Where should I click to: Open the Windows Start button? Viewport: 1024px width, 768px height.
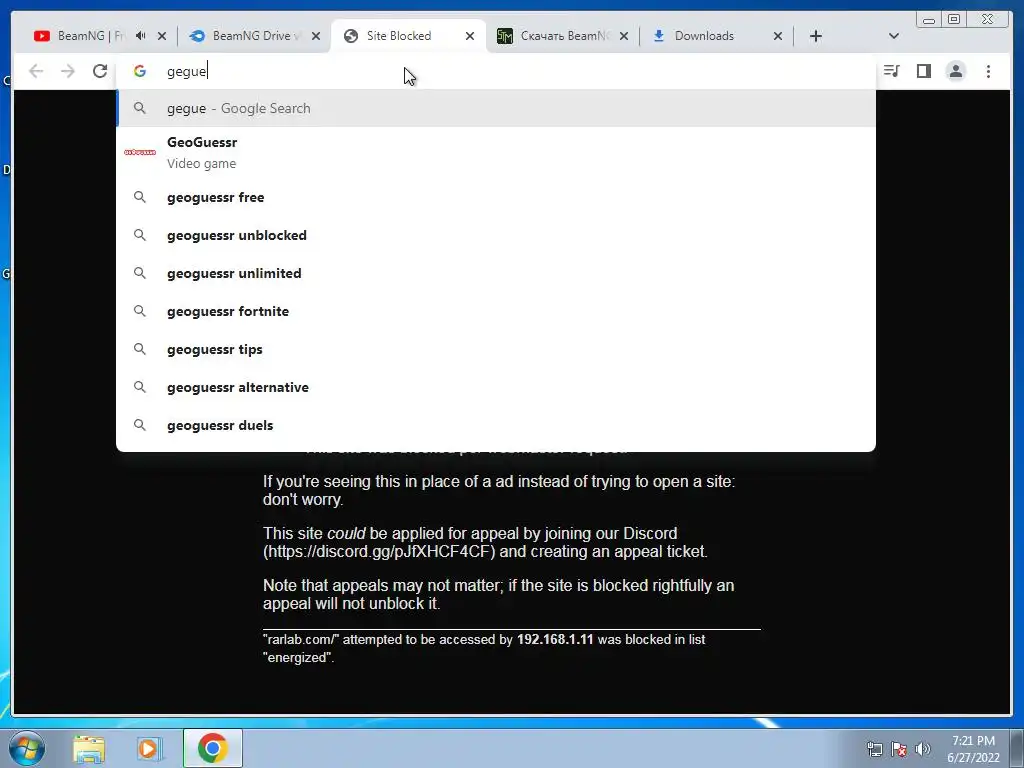[26, 748]
